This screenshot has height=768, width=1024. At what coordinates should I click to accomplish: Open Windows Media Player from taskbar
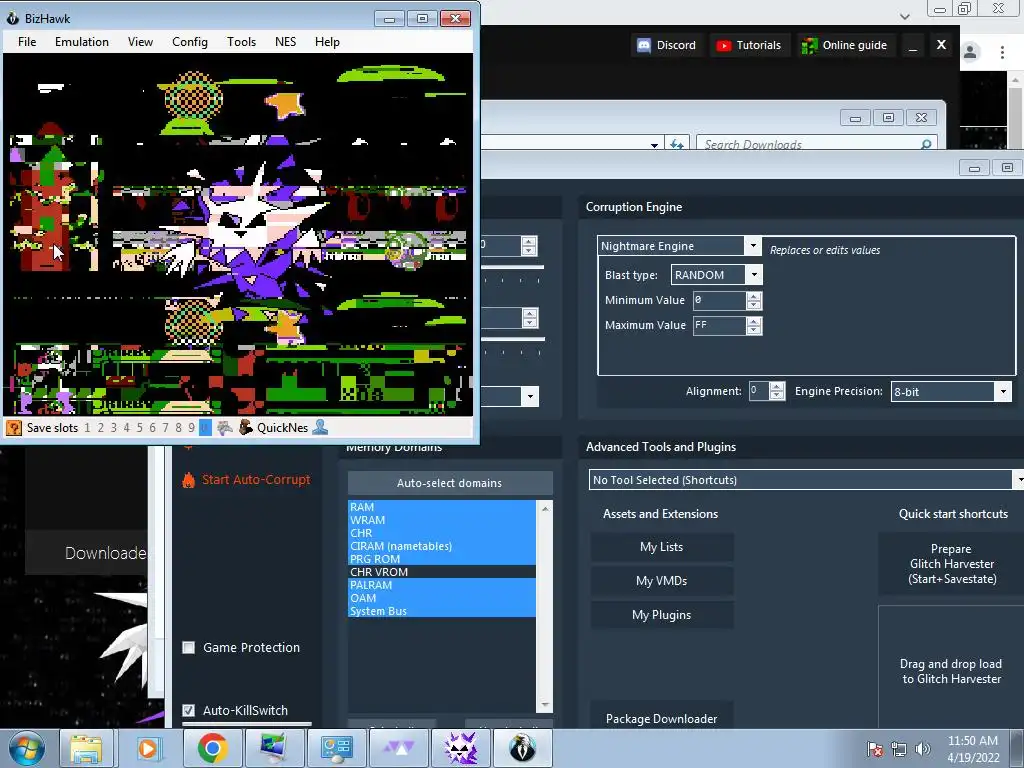pos(149,748)
